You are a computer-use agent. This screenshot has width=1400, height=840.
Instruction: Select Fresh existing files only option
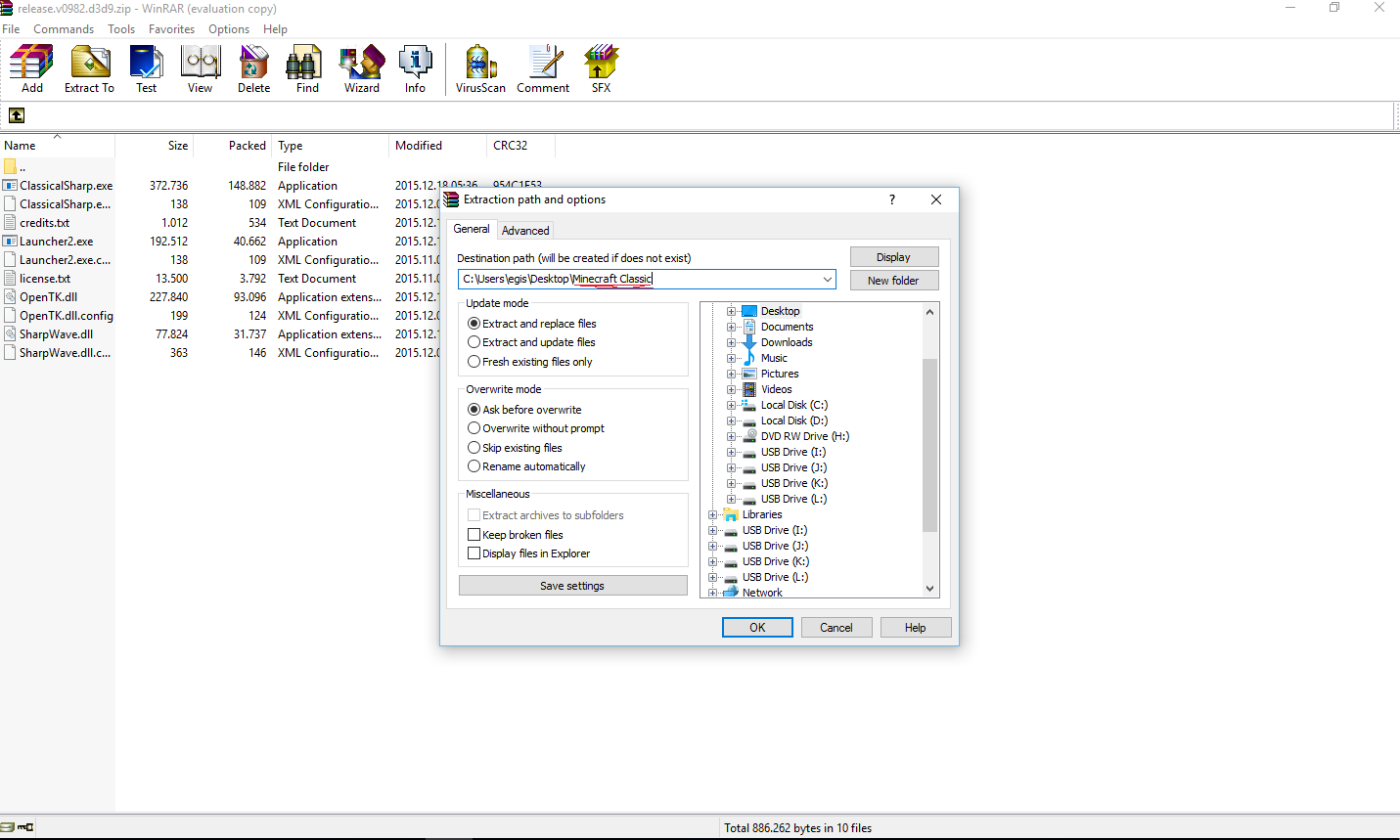click(x=530, y=362)
